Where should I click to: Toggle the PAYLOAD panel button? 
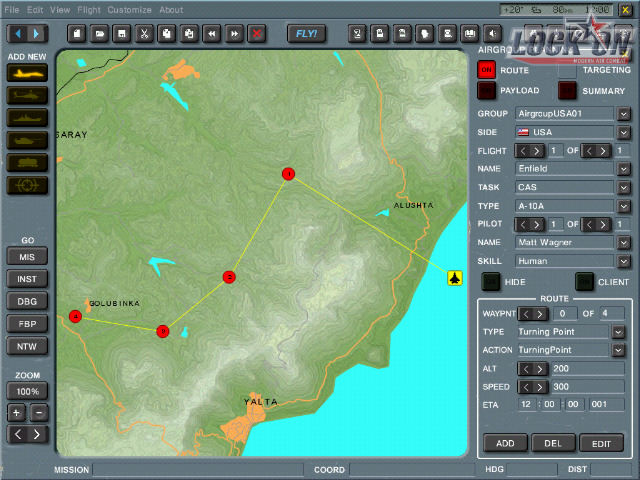[x=487, y=91]
